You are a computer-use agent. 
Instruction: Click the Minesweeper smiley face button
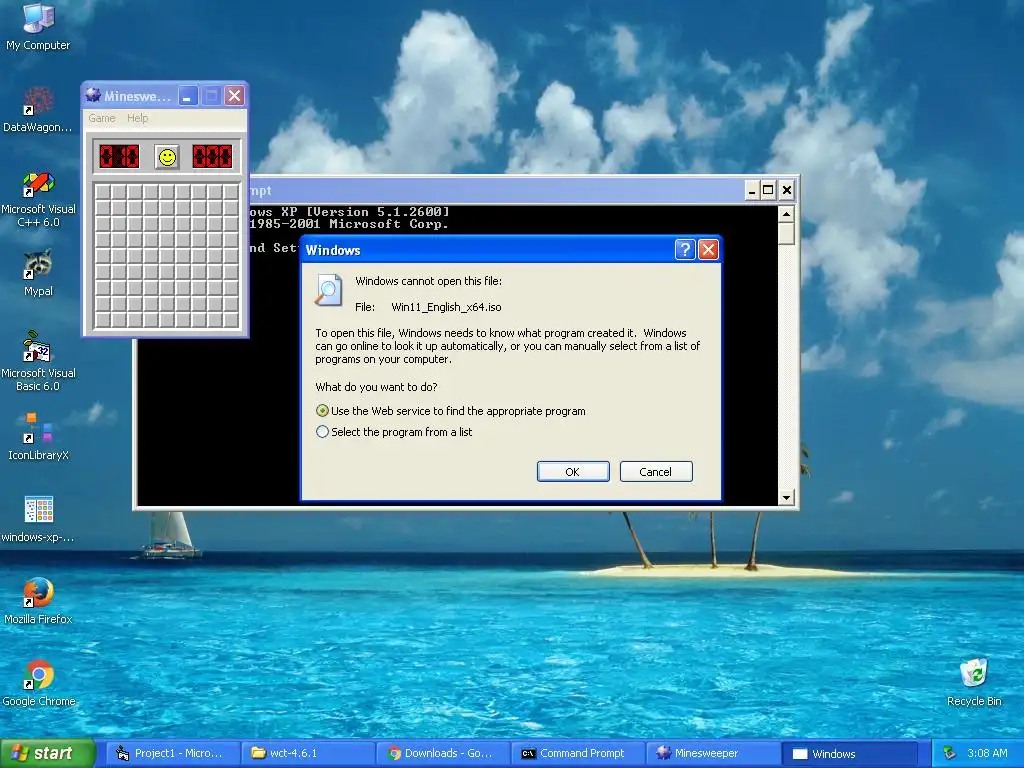(167, 157)
